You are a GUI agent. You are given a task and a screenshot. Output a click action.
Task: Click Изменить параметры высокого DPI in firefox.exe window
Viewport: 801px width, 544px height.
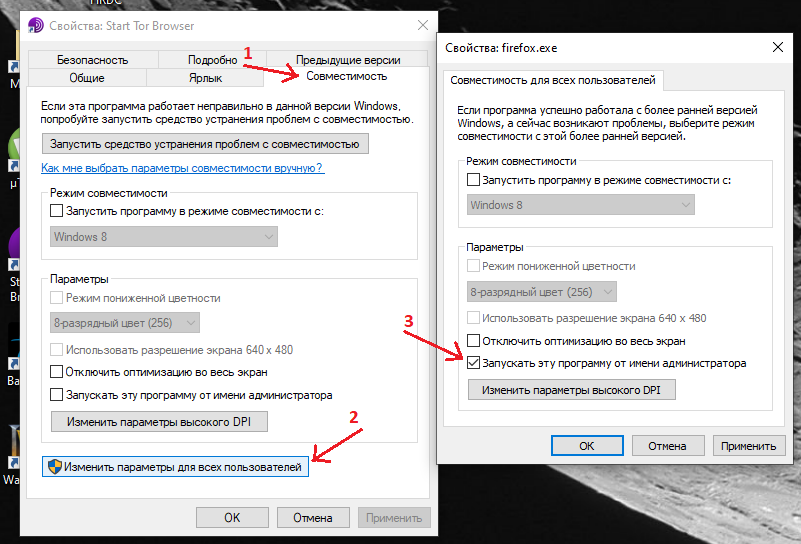point(572,390)
